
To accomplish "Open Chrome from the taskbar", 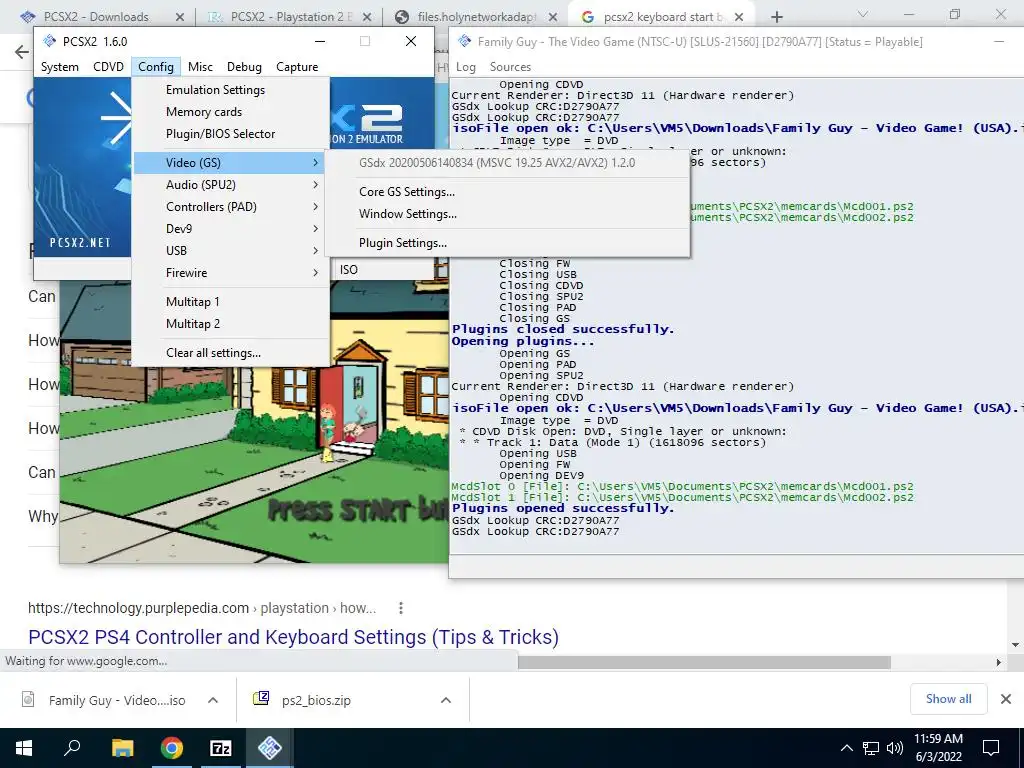I will 172,748.
